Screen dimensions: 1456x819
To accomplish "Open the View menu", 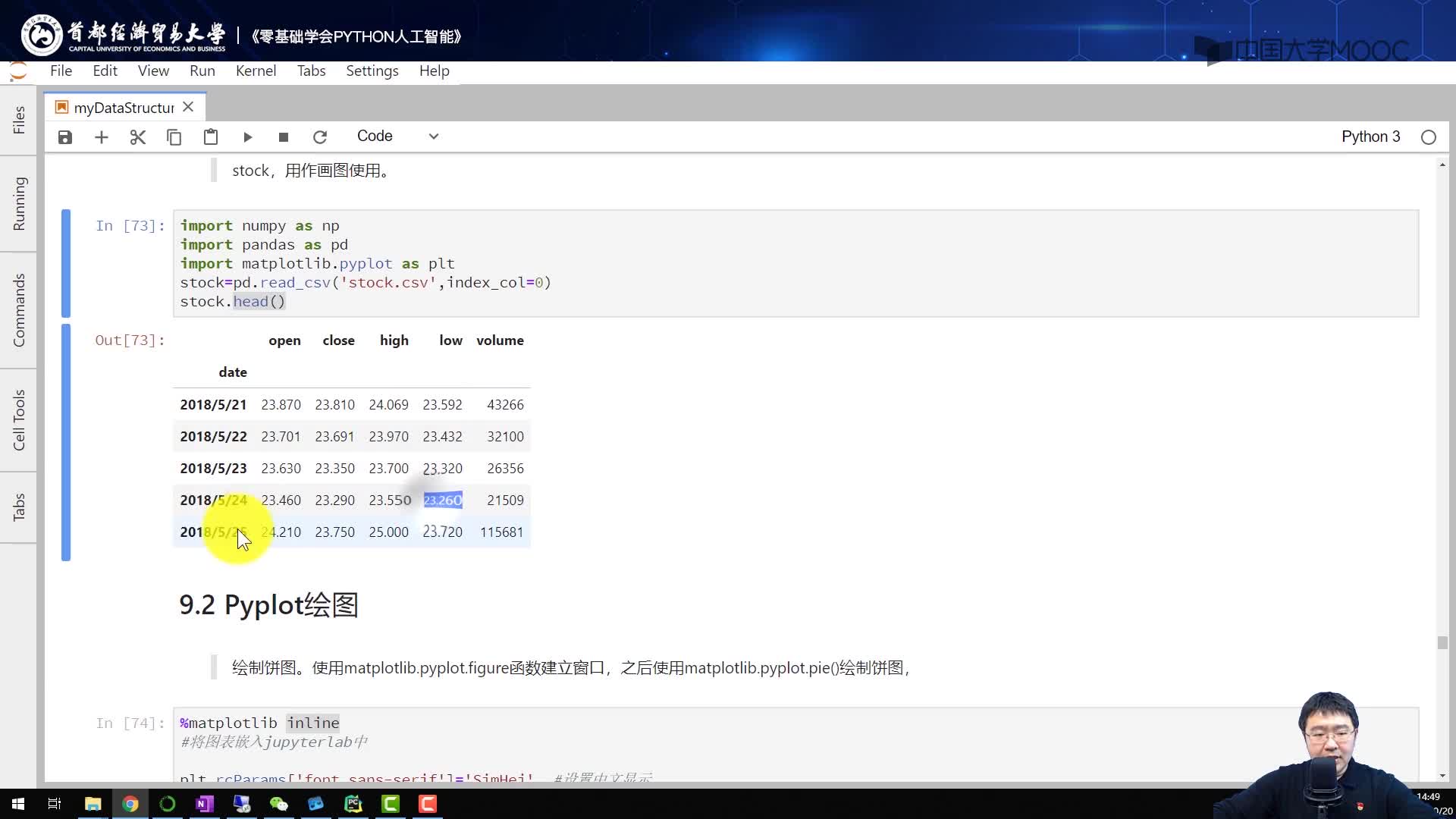I will [x=153, y=71].
